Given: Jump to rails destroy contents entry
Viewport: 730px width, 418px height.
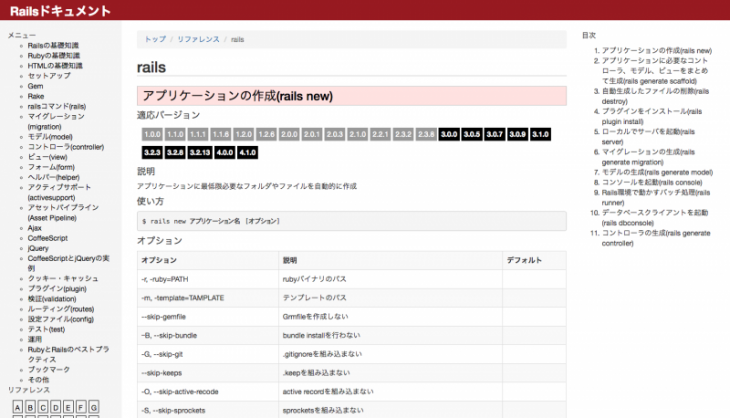Looking at the screenshot, I should [x=655, y=96].
